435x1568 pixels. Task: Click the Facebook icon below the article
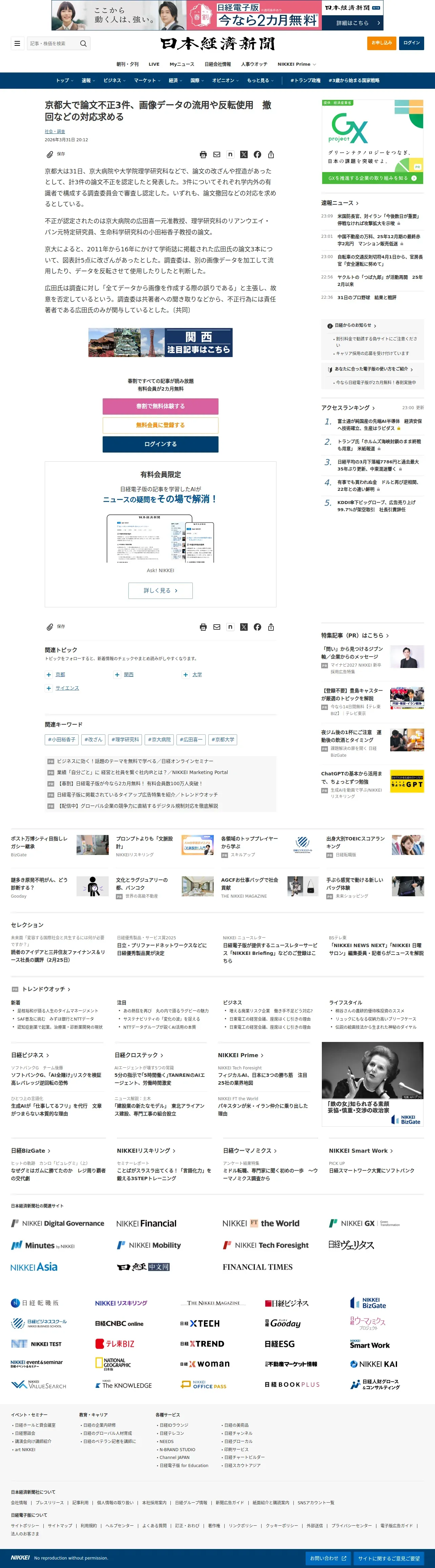coord(257,627)
